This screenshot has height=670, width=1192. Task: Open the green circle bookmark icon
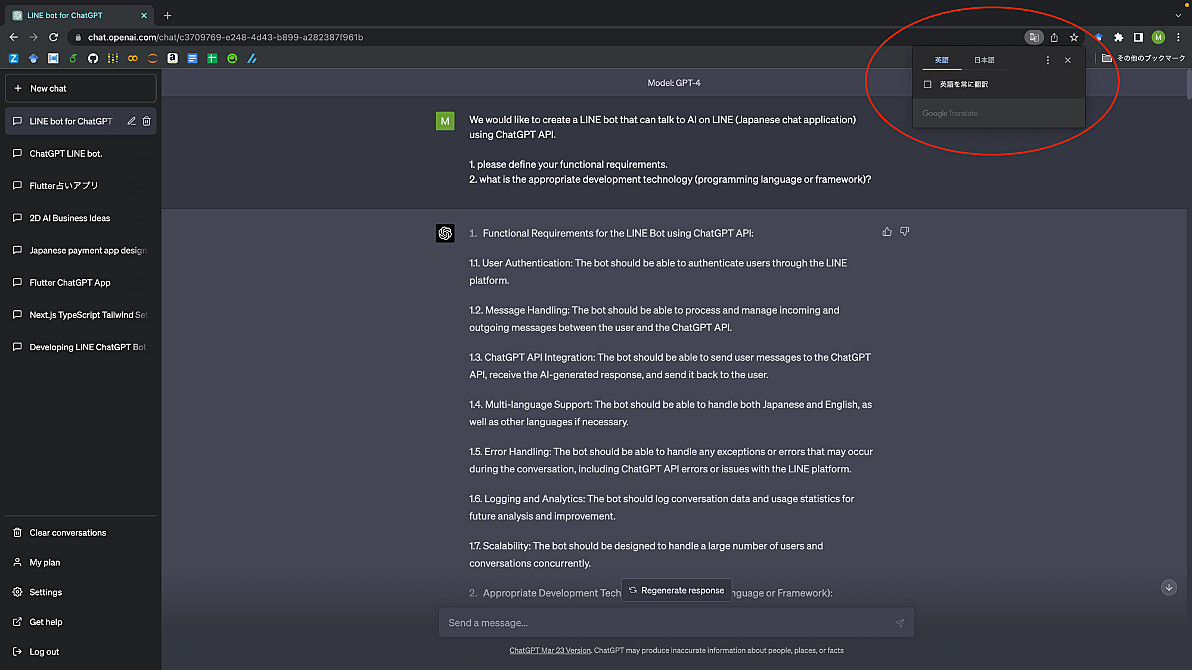click(x=232, y=58)
